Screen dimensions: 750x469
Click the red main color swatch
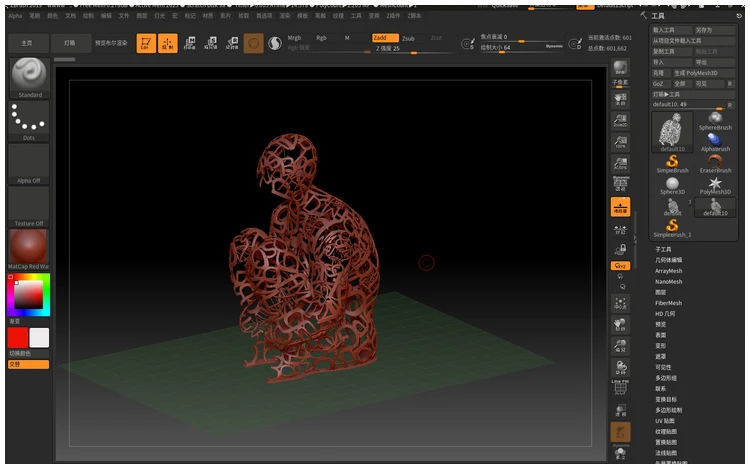(18, 337)
